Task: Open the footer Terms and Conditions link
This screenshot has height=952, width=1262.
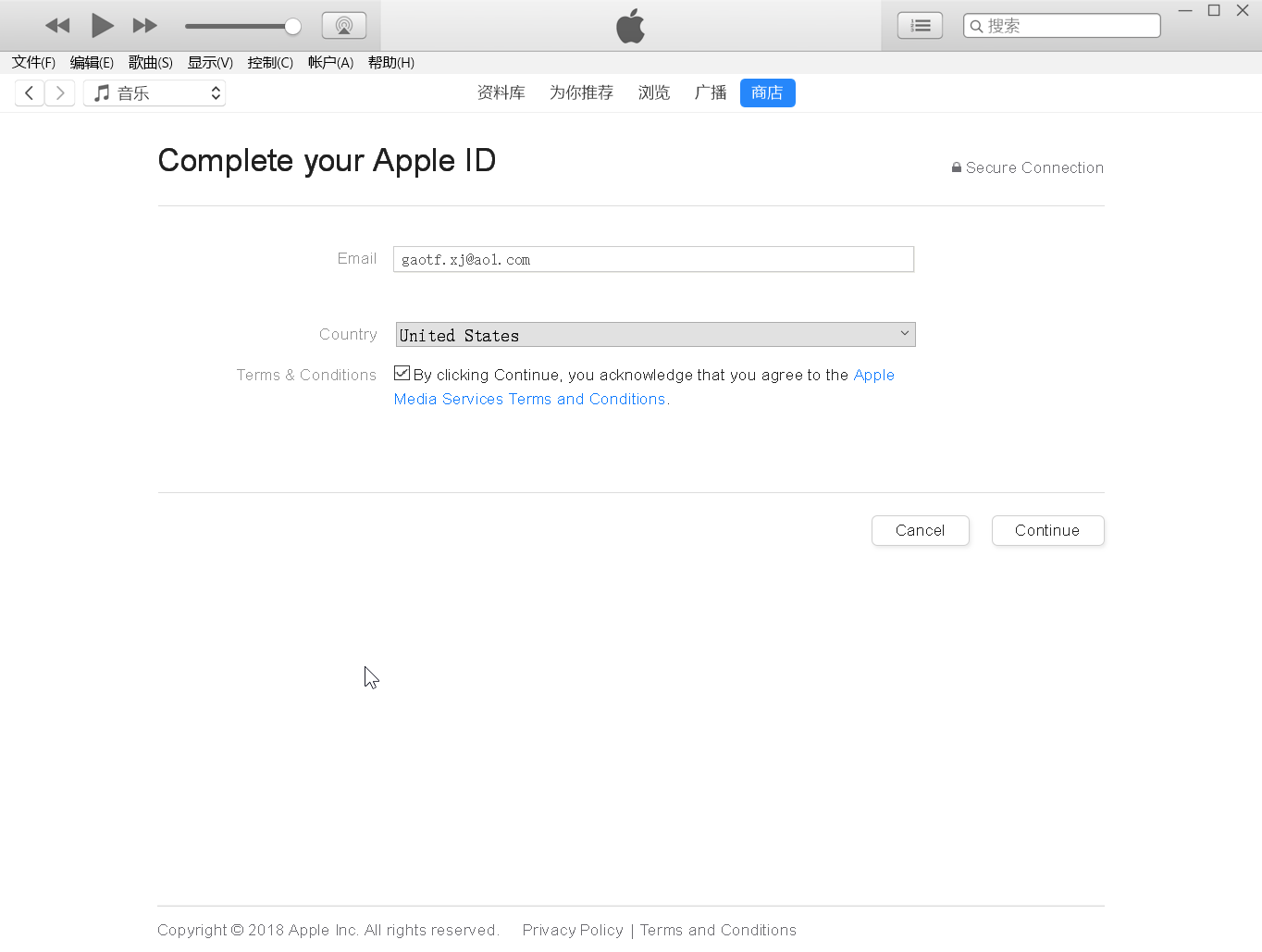Action: (x=718, y=930)
